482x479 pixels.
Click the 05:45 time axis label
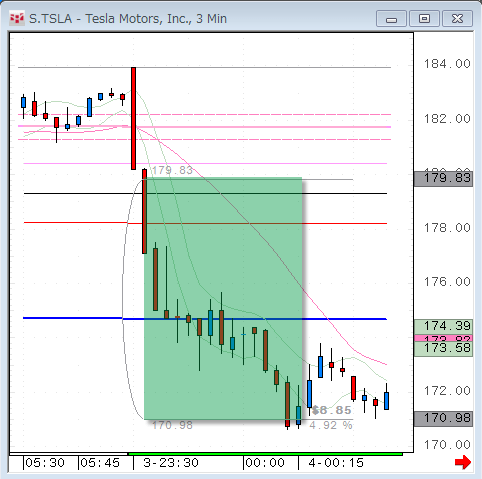[100, 463]
